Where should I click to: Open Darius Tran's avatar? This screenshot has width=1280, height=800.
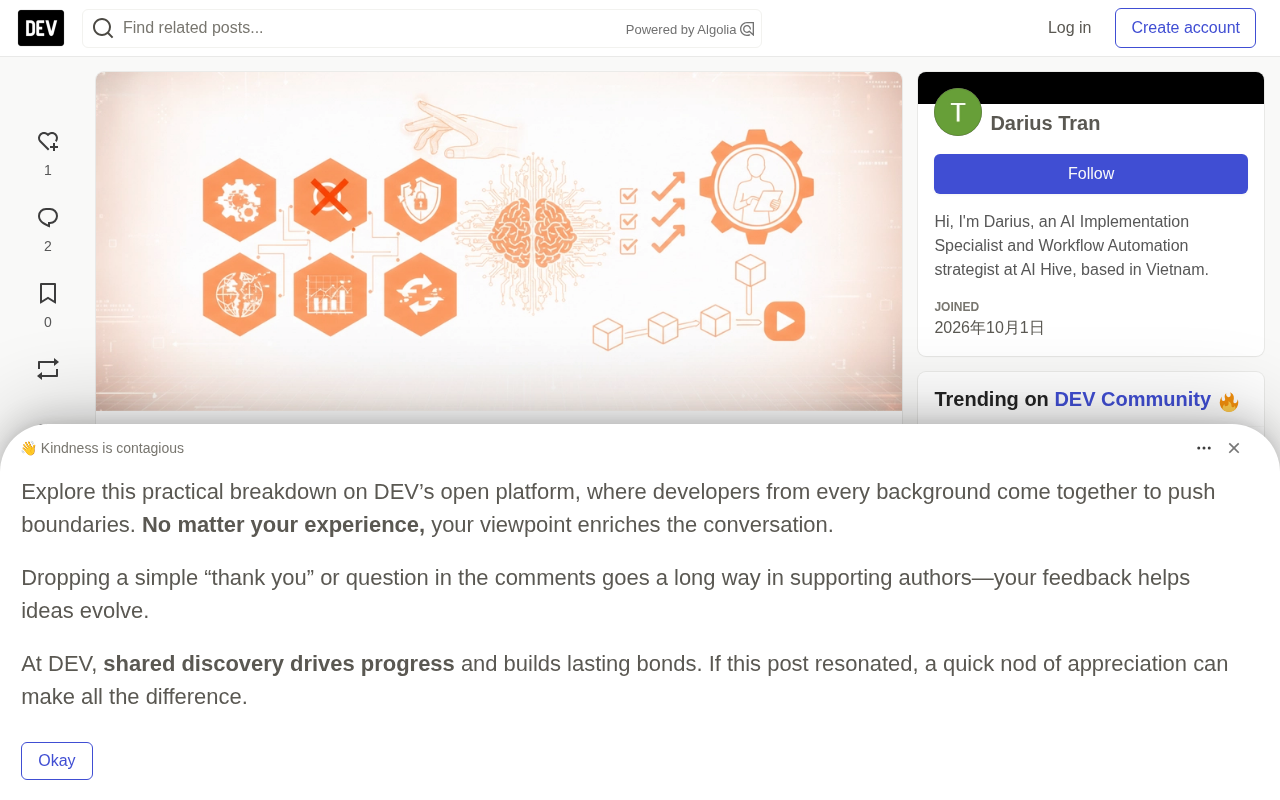(x=958, y=112)
